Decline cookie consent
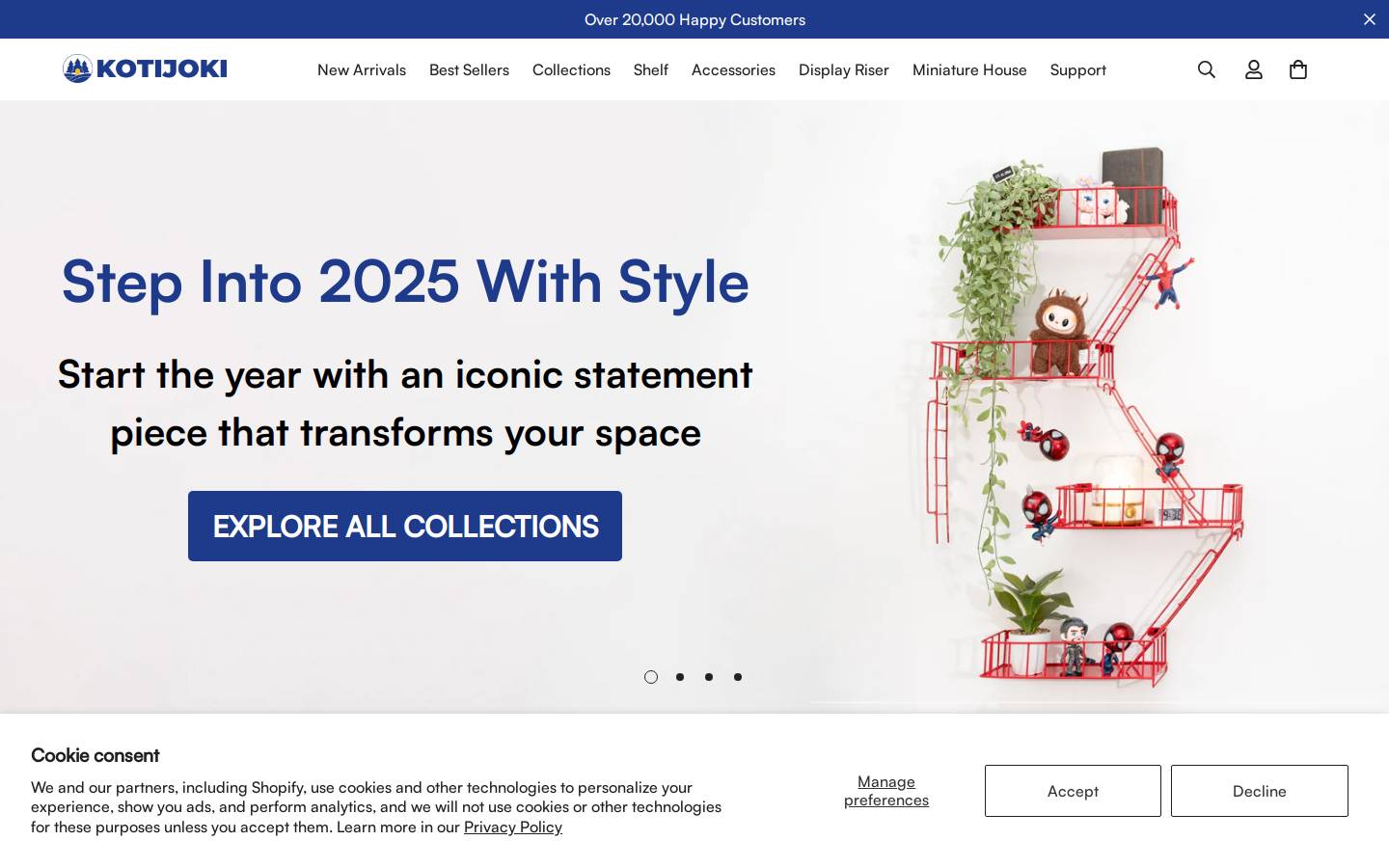This screenshot has height=868, width=1389. click(1260, 791)
